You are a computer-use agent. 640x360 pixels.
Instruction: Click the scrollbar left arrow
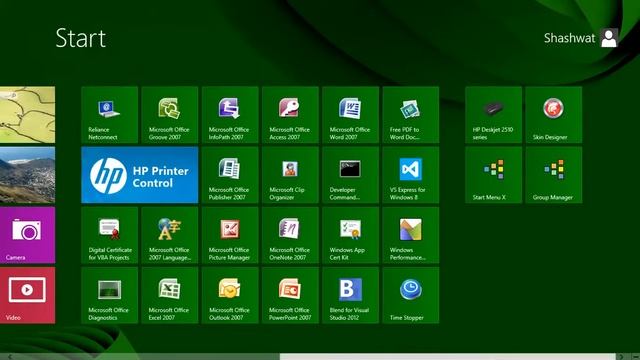coord(9,357)
